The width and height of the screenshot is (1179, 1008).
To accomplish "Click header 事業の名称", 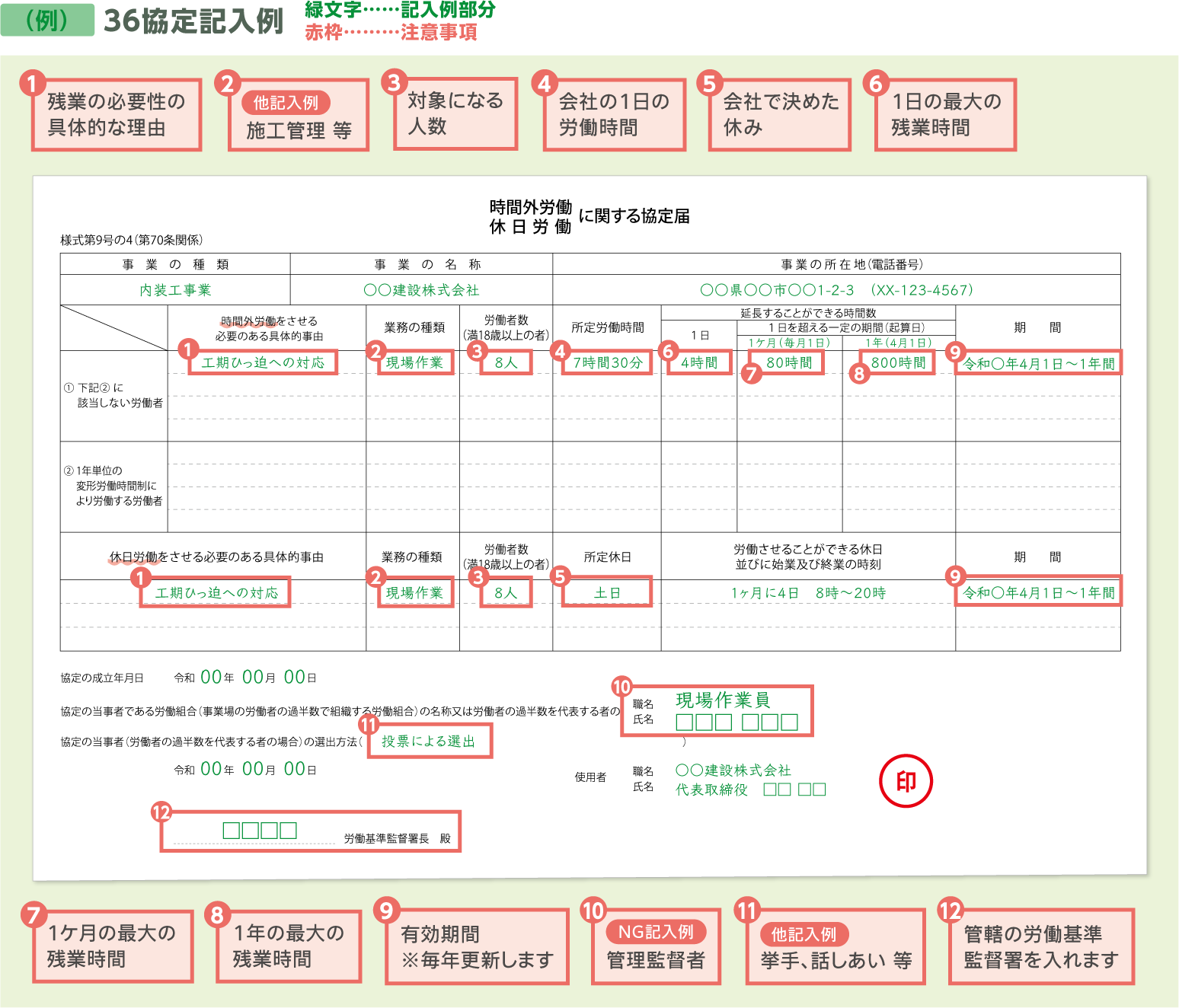I will point(427,264).
